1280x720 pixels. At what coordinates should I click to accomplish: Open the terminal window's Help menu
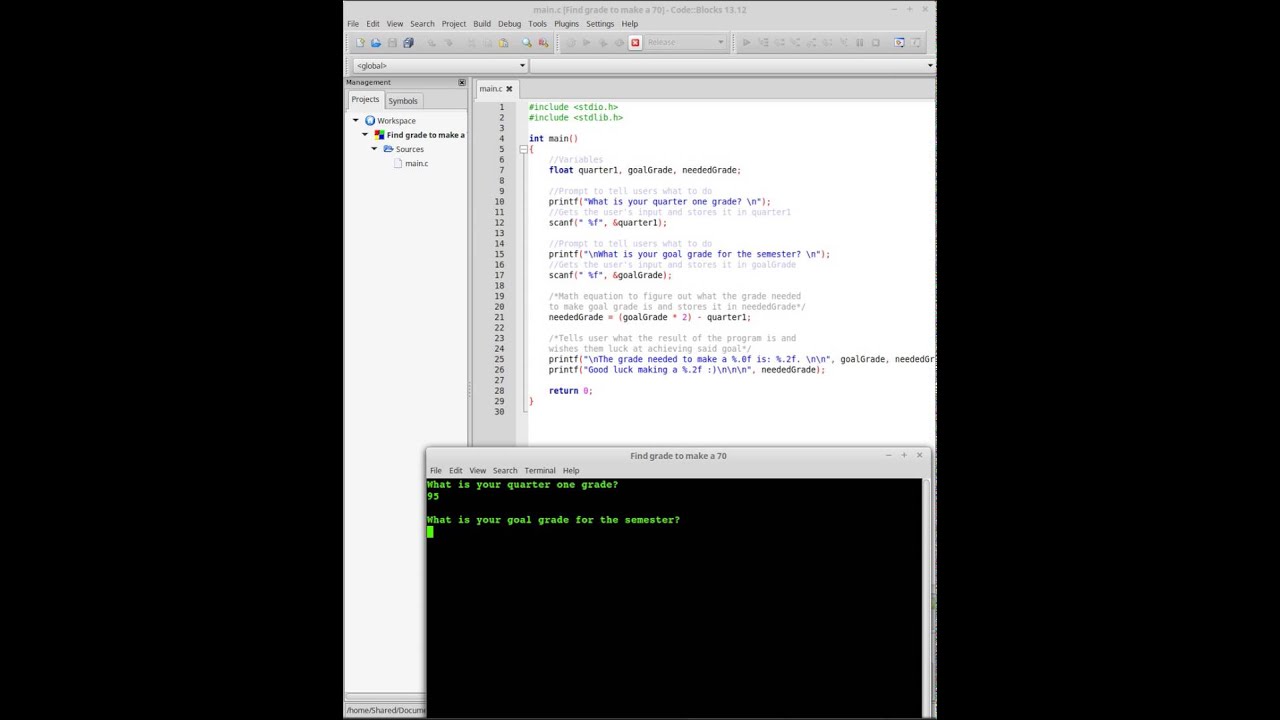pos(571,470)
